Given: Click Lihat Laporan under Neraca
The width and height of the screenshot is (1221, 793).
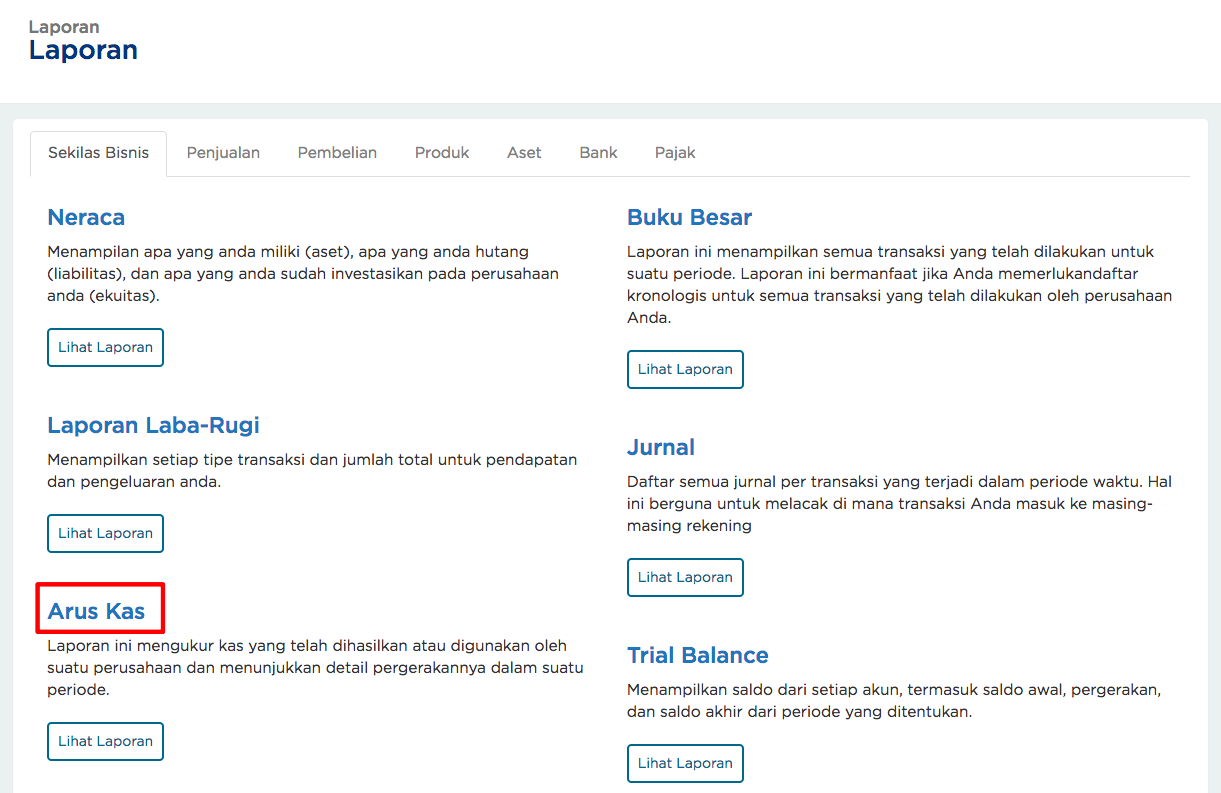Looking at the screenshot, I should [x=105, y=347].
